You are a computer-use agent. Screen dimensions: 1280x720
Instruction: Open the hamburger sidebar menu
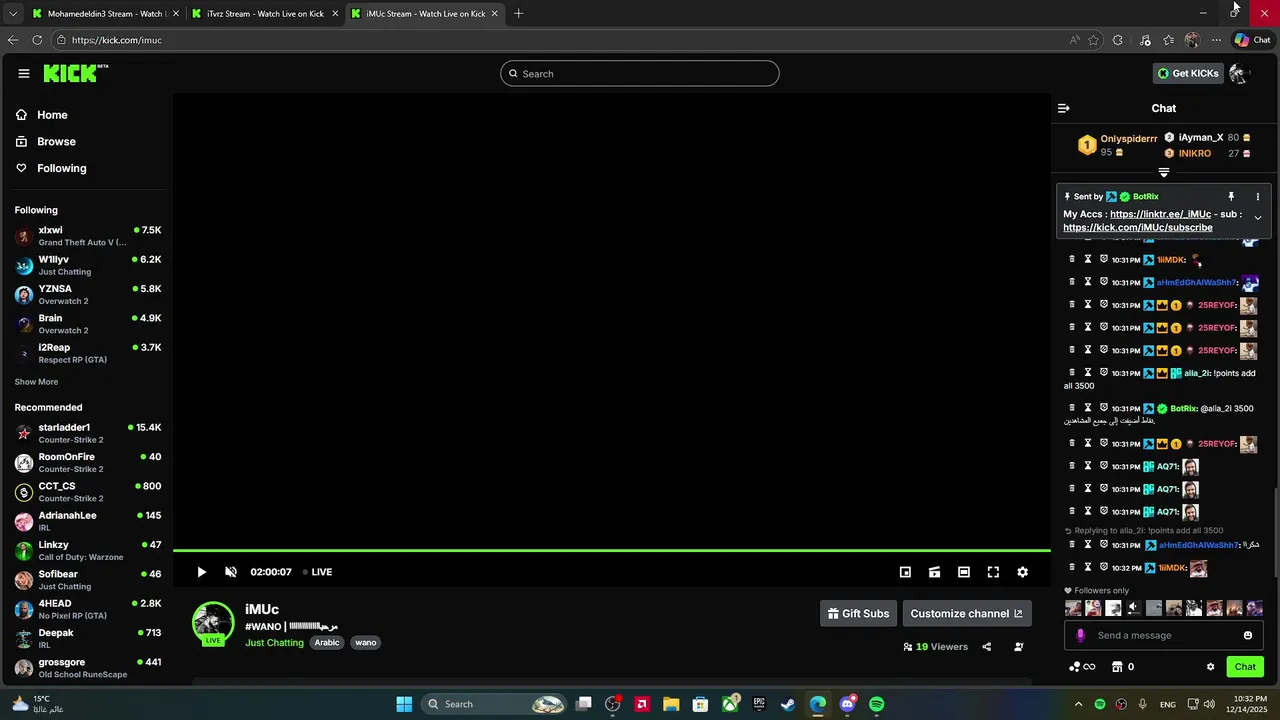(24, 73)
